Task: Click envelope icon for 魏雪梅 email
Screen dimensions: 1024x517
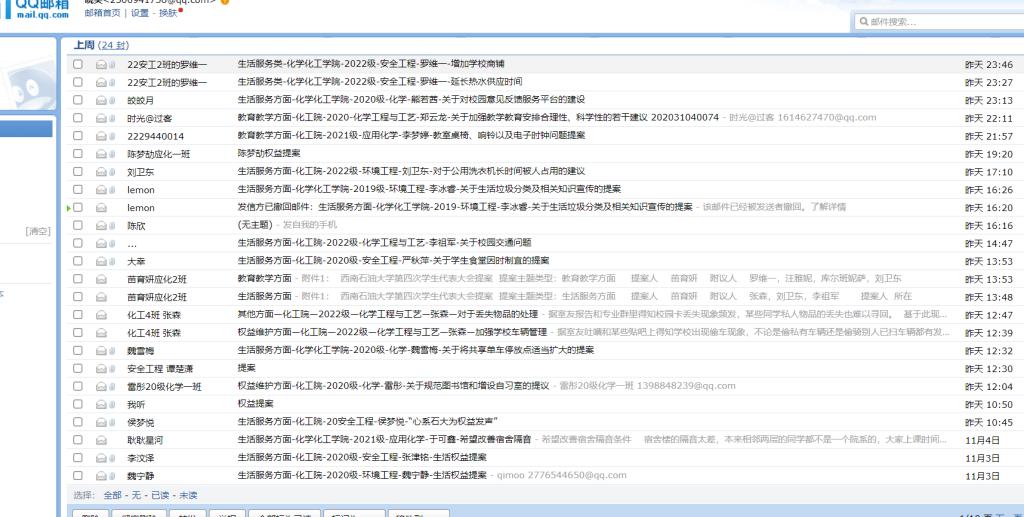Action: click(x=101, y=351)
